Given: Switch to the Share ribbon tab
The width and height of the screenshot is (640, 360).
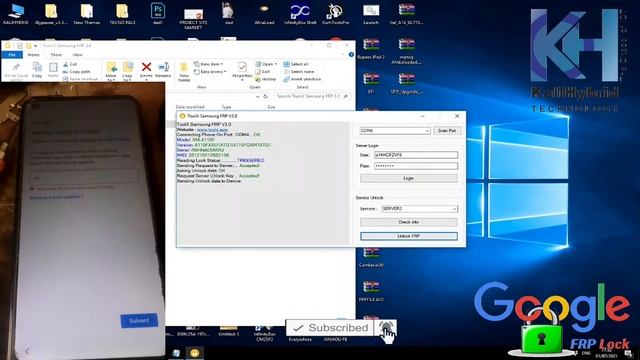Looking at the screenshot, I should click(x=56, y=55).
